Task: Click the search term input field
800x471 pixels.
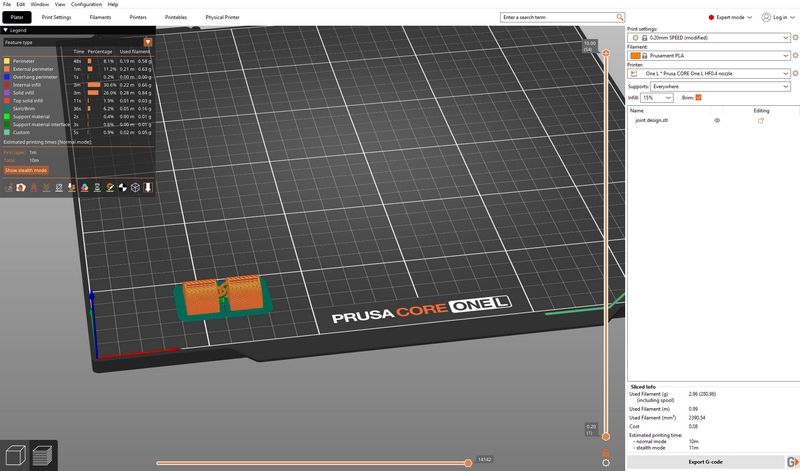Action: click(x=558, y=17)
